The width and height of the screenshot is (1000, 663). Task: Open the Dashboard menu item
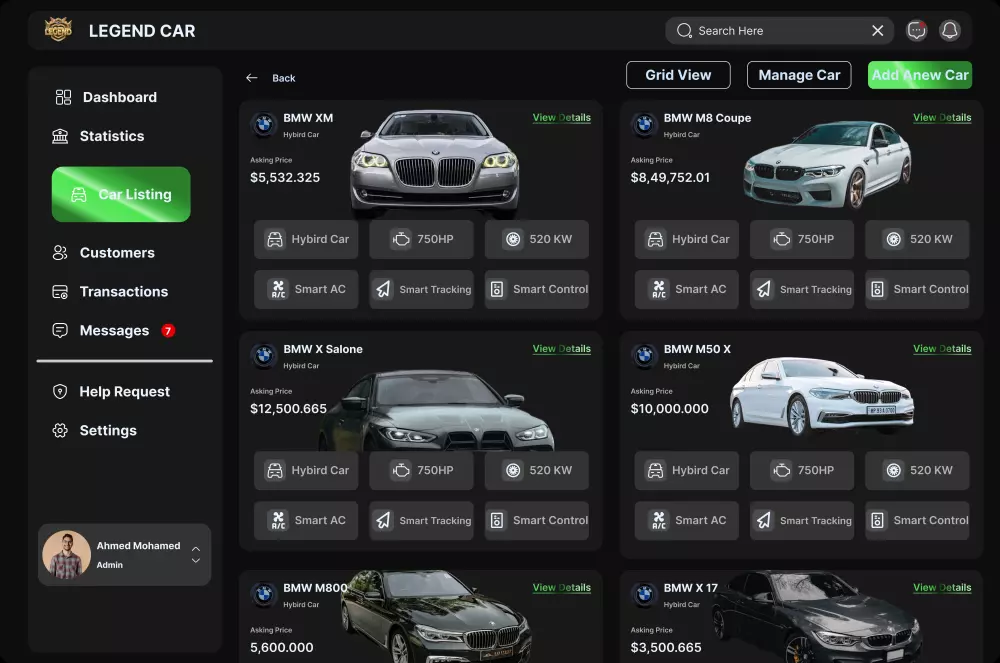pyautogui.click(x=106, y=97)
